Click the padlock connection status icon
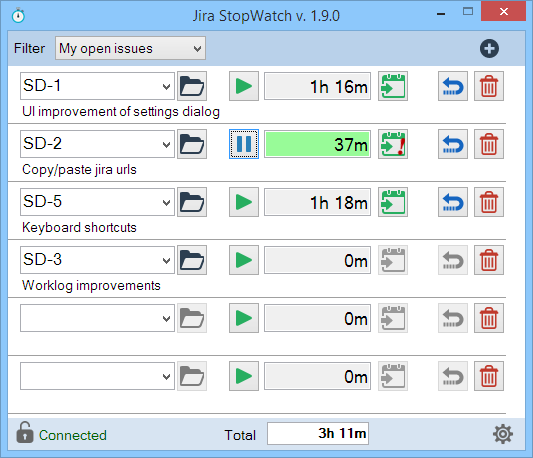 click(25, 432)
